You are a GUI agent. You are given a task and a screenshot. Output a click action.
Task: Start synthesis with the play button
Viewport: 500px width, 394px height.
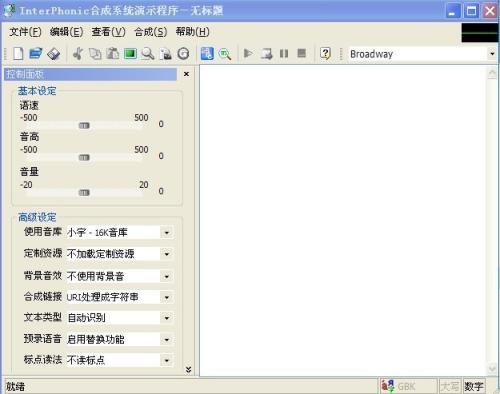tap(248, 53)
